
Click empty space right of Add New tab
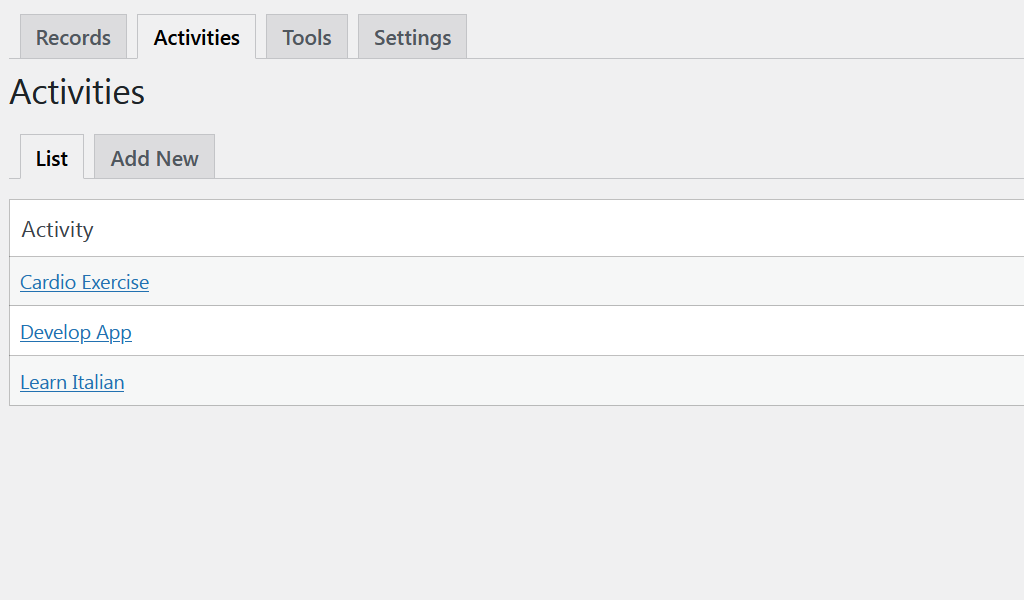tap(619, 157)
